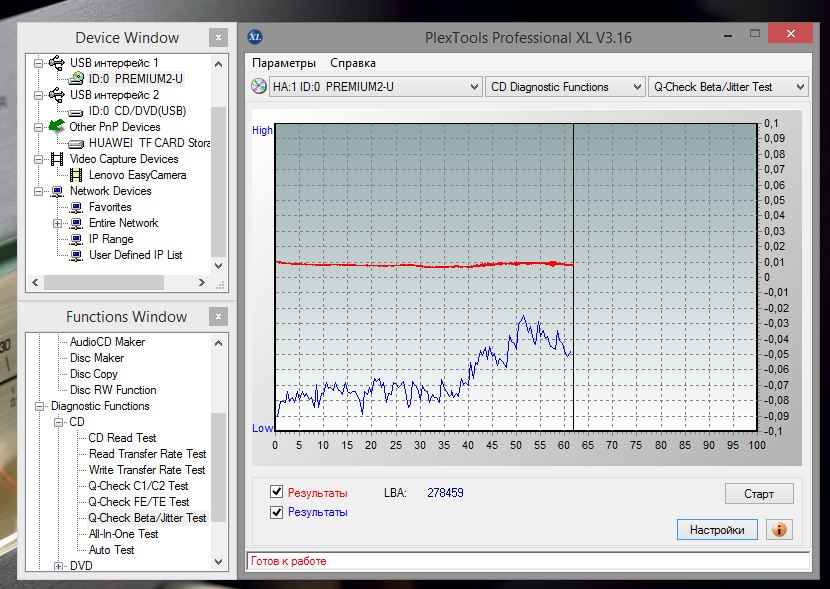Click the Entire Network computer icon
Viewport: 830px width, 589px height.
[76, 223]
